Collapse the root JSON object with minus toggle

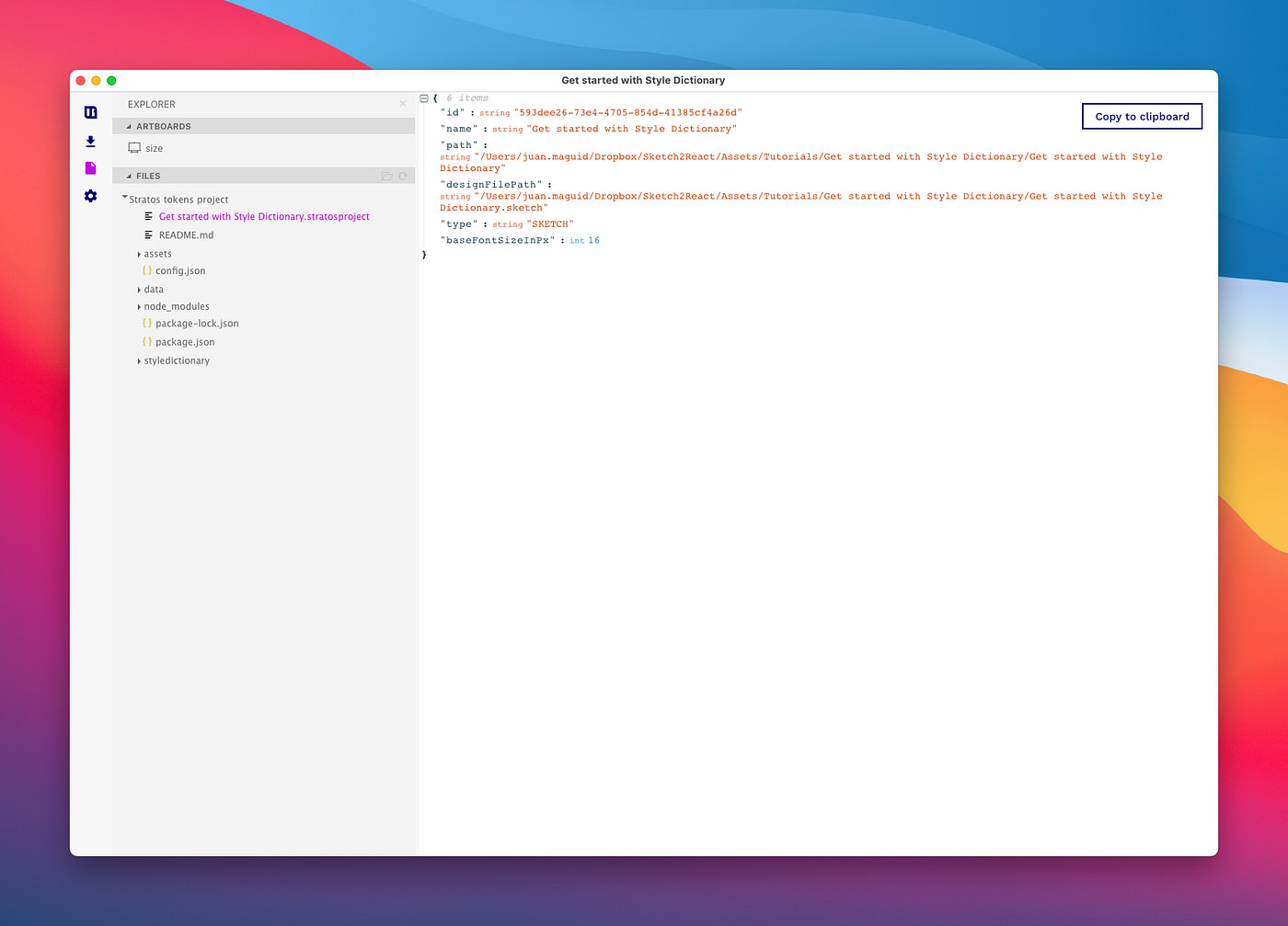[x=423, y=97]
